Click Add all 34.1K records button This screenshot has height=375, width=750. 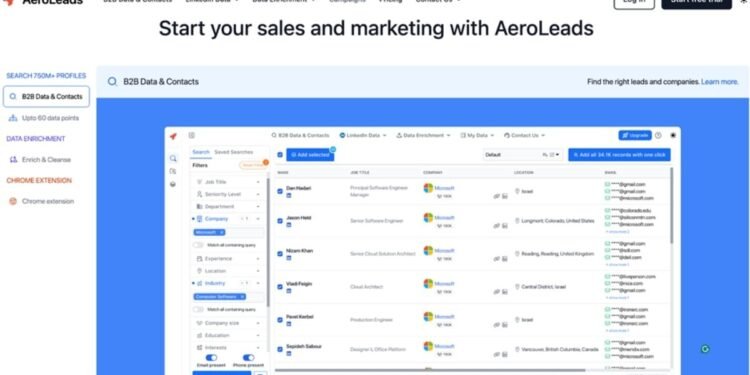tap(619, 155)
